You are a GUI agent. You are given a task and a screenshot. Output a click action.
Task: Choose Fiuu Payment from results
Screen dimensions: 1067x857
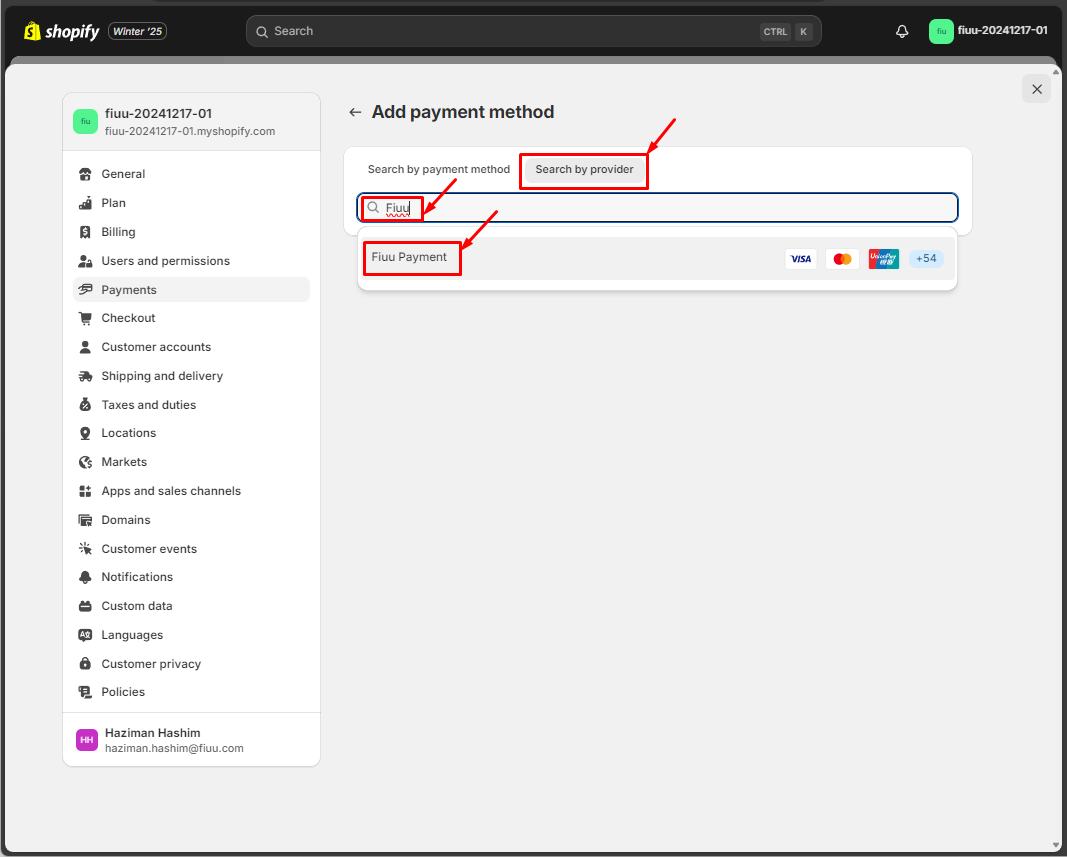(657, 259)
